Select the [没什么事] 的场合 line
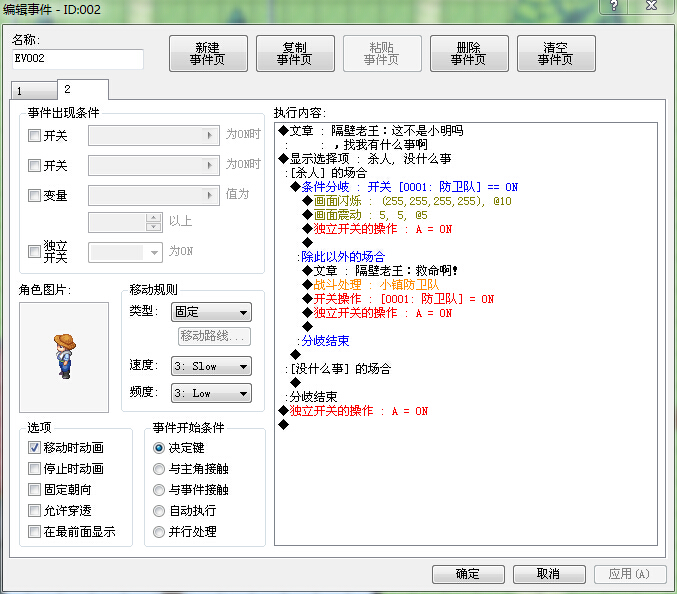Image resolution: width=677 pixels, height=594 pixels. 338,369
